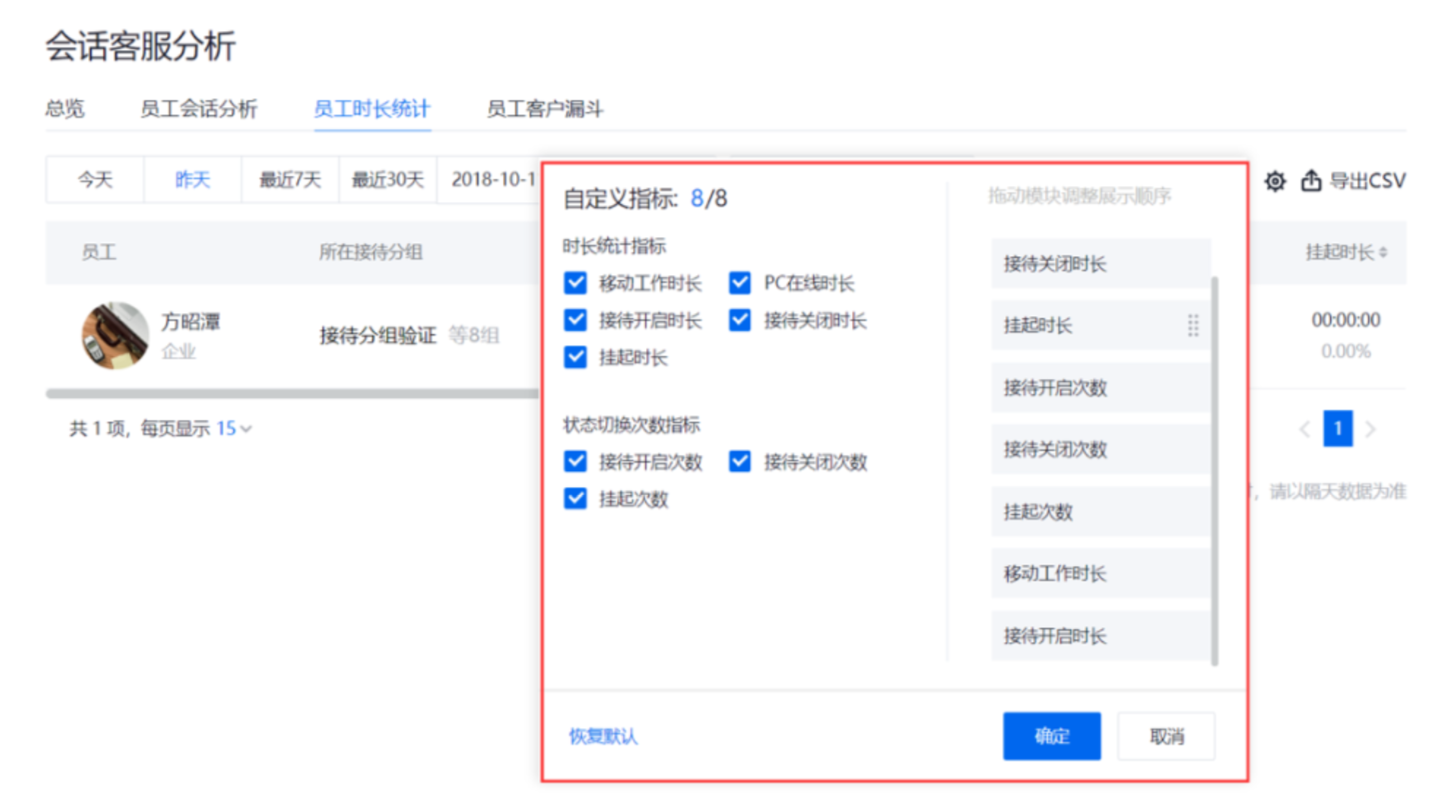The image size is (1448, 802).
Task: Click the 0.00% percentage value
Action: 1346,352
